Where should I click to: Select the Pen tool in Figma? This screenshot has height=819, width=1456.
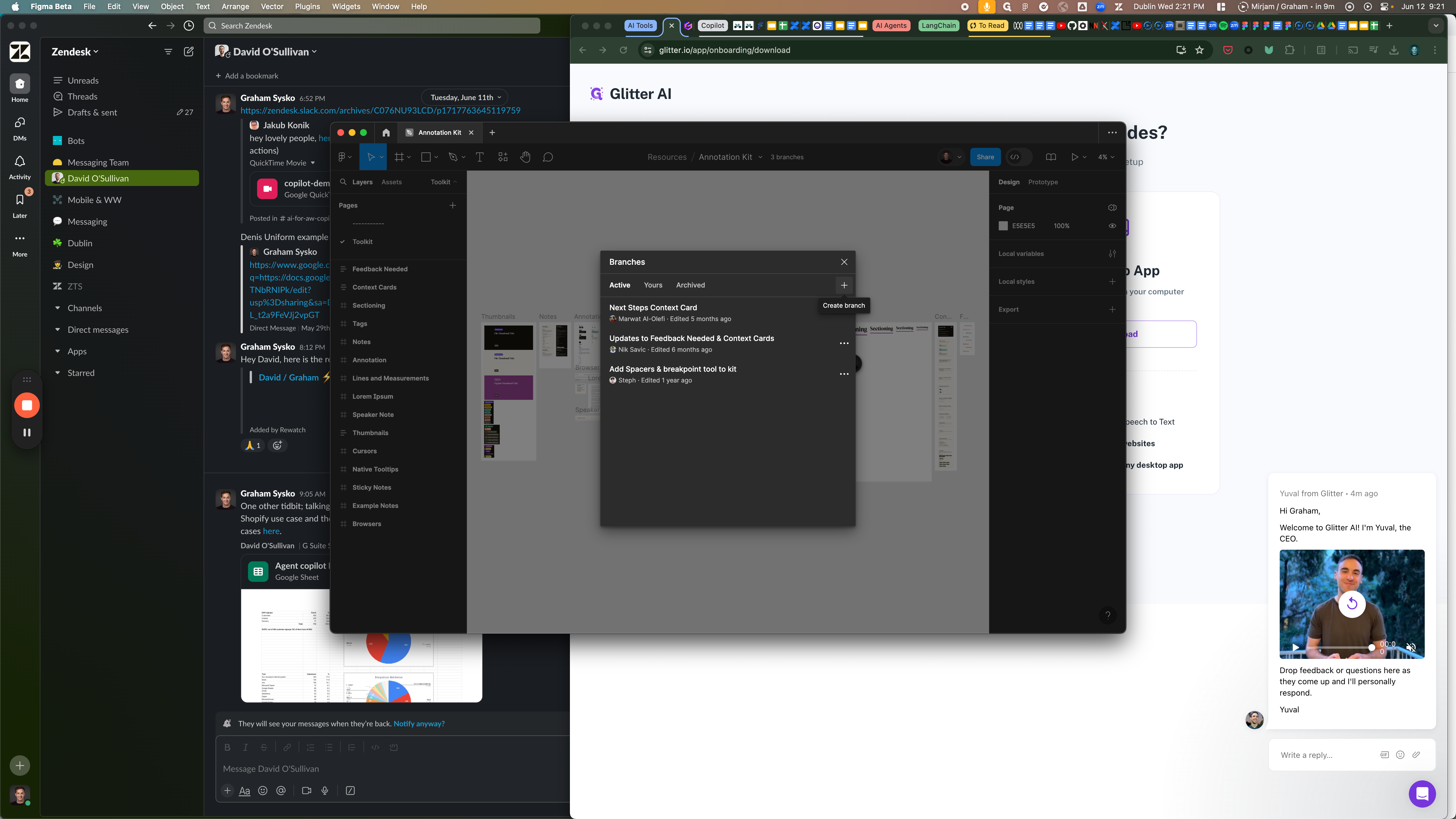point(453,157)
